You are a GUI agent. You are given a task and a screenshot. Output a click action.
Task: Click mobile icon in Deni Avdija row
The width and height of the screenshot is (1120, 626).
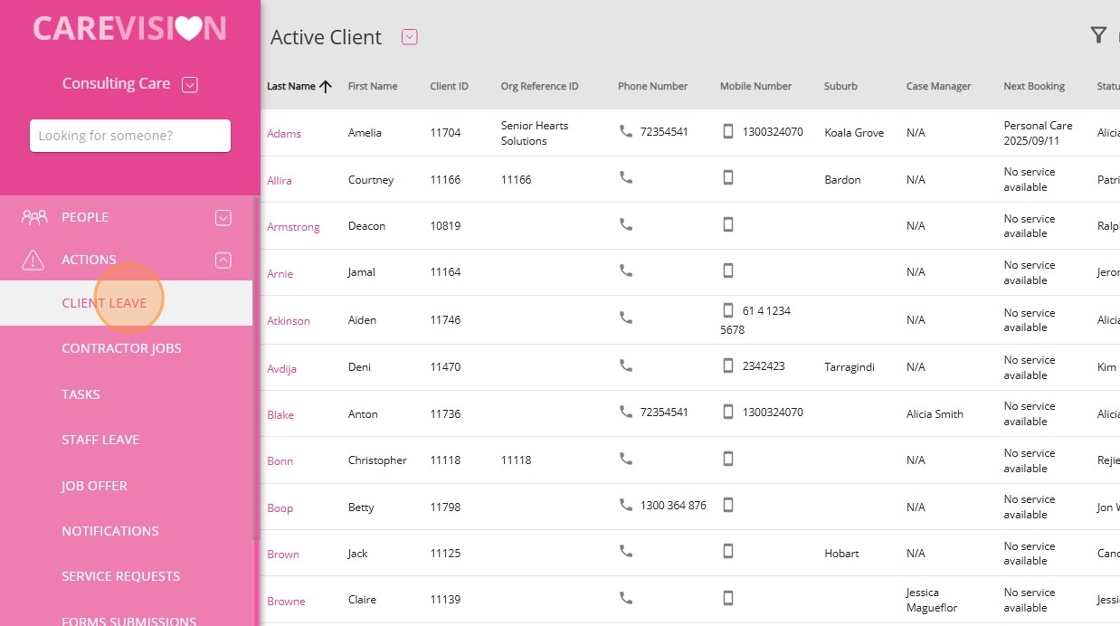728,366
